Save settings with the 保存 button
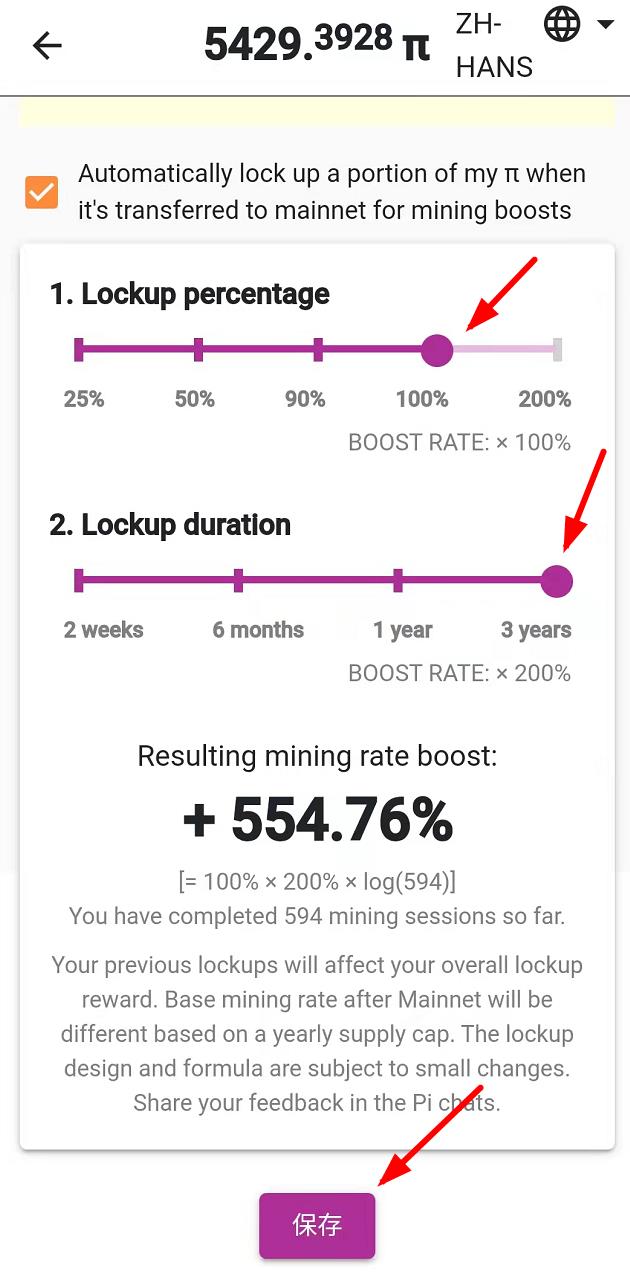 click(317, 1225)
